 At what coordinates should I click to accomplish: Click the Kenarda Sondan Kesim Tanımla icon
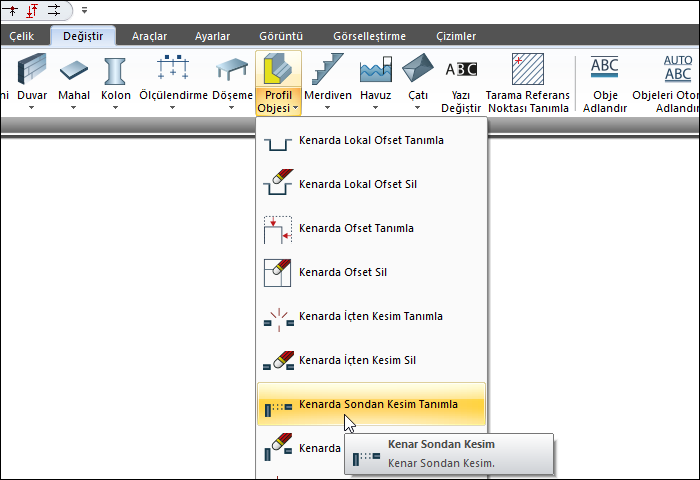click(x=279, y=408)
